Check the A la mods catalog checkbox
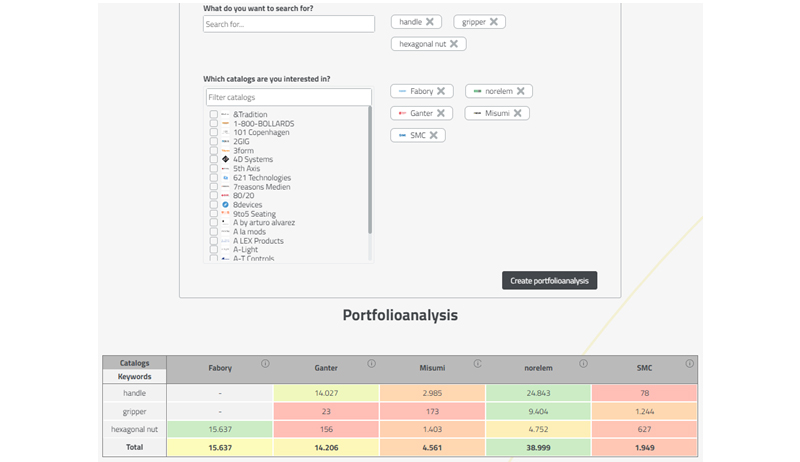 (x=214, y=232)
